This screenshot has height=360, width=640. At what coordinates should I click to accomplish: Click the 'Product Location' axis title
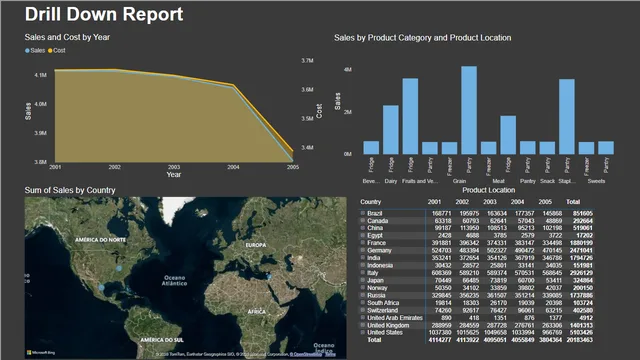(489, 190)
